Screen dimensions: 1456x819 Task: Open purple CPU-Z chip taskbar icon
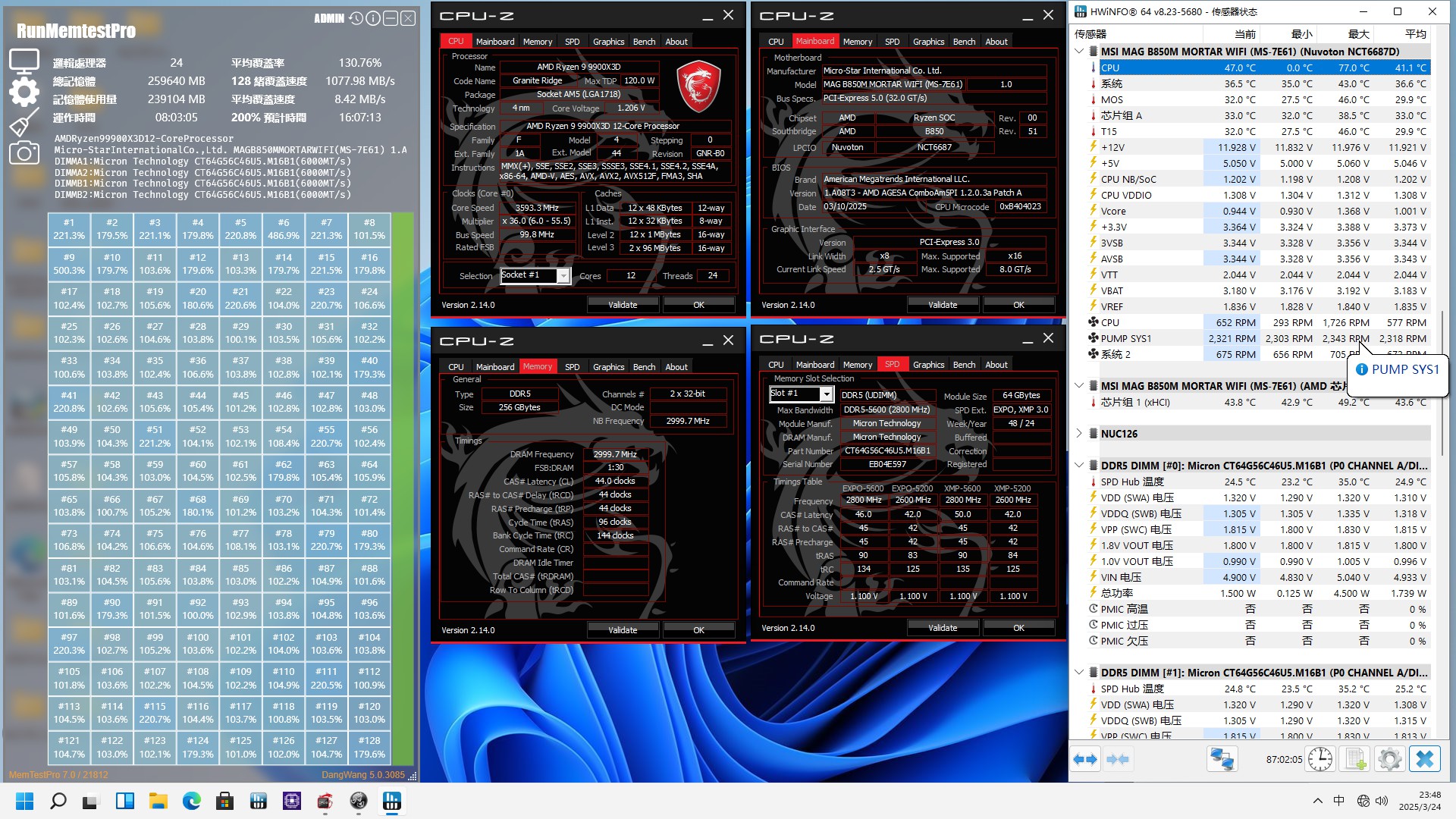click(291, 801)
